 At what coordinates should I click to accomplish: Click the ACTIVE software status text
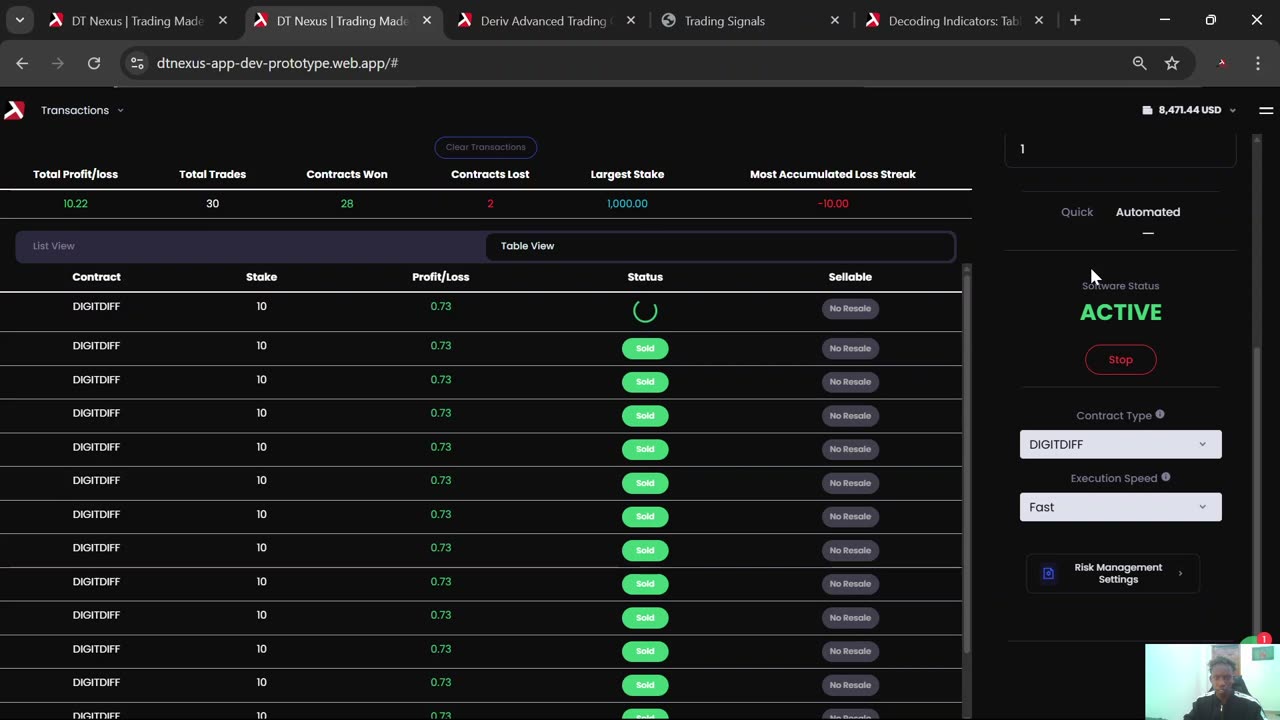coord(1121,312)
